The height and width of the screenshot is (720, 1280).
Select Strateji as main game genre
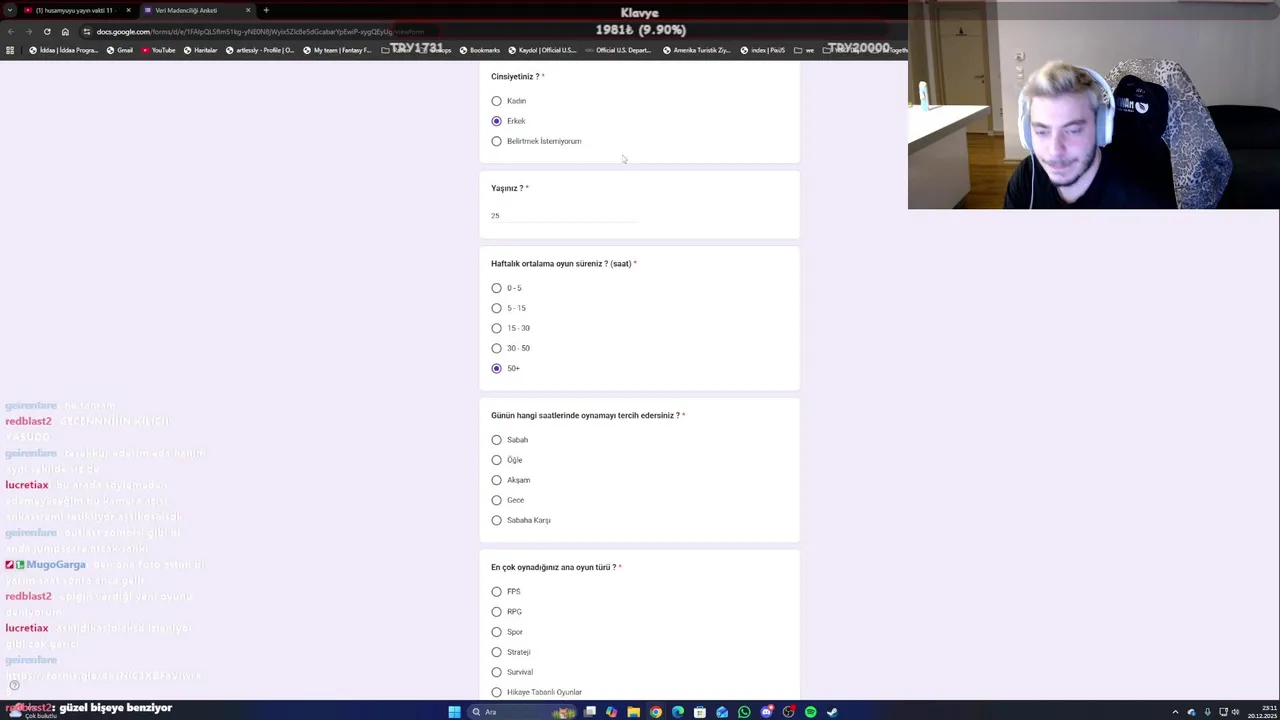pyautogui.click(x=496, y=652)
